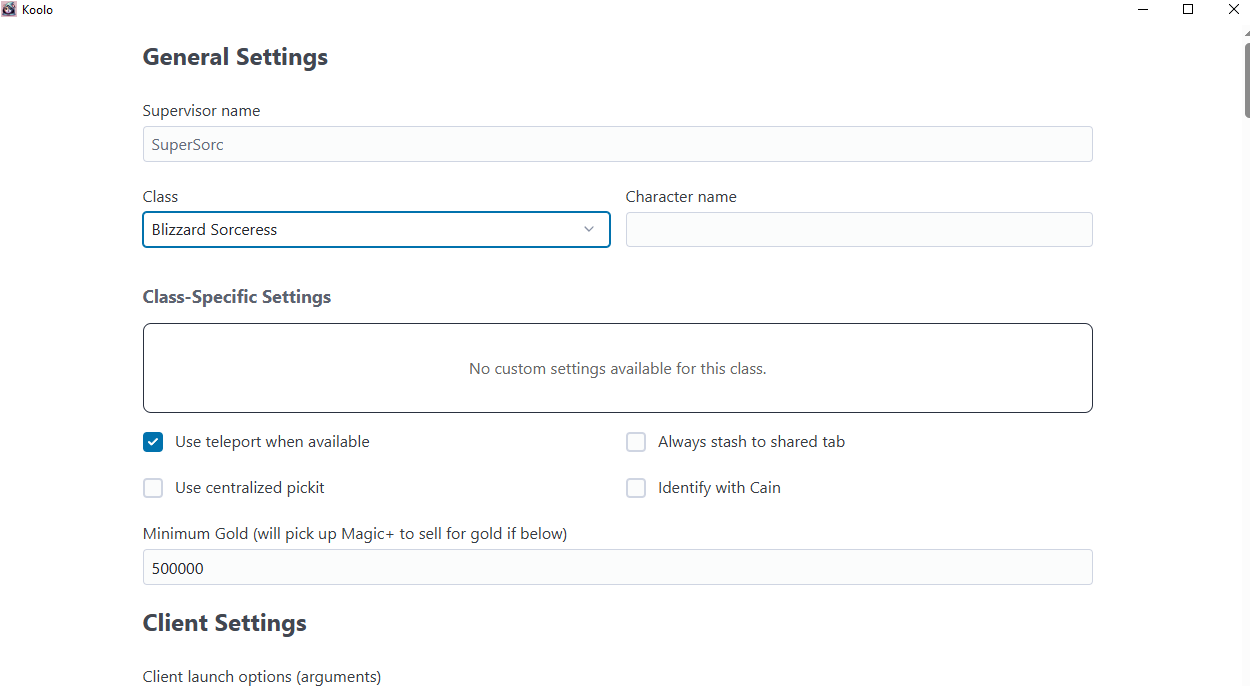Maximize the Koolo window
This screenshot has height=686, width=1250.
(x=1188, y=9)
